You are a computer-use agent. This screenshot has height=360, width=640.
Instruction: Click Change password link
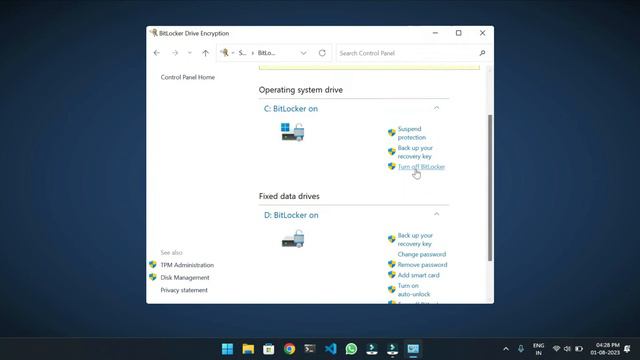pyautogui.click(x=422, y=254)
